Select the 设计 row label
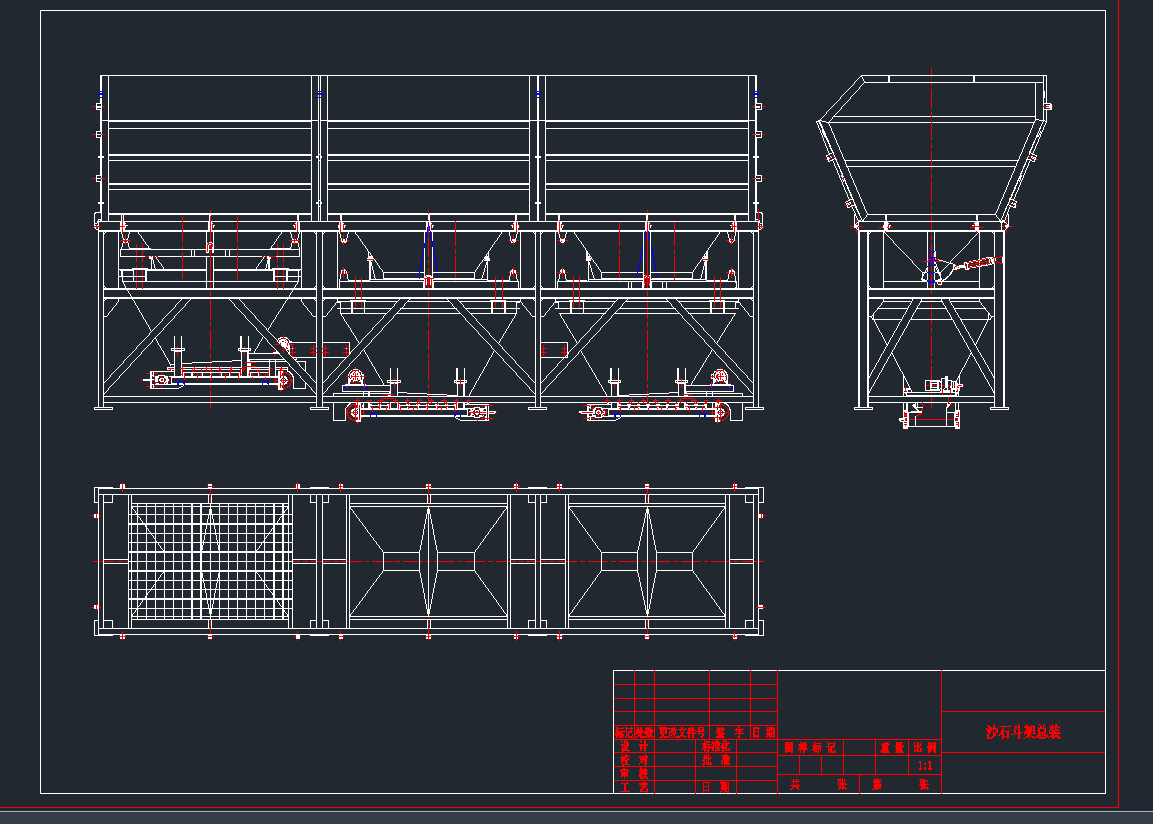 (634, 746)
